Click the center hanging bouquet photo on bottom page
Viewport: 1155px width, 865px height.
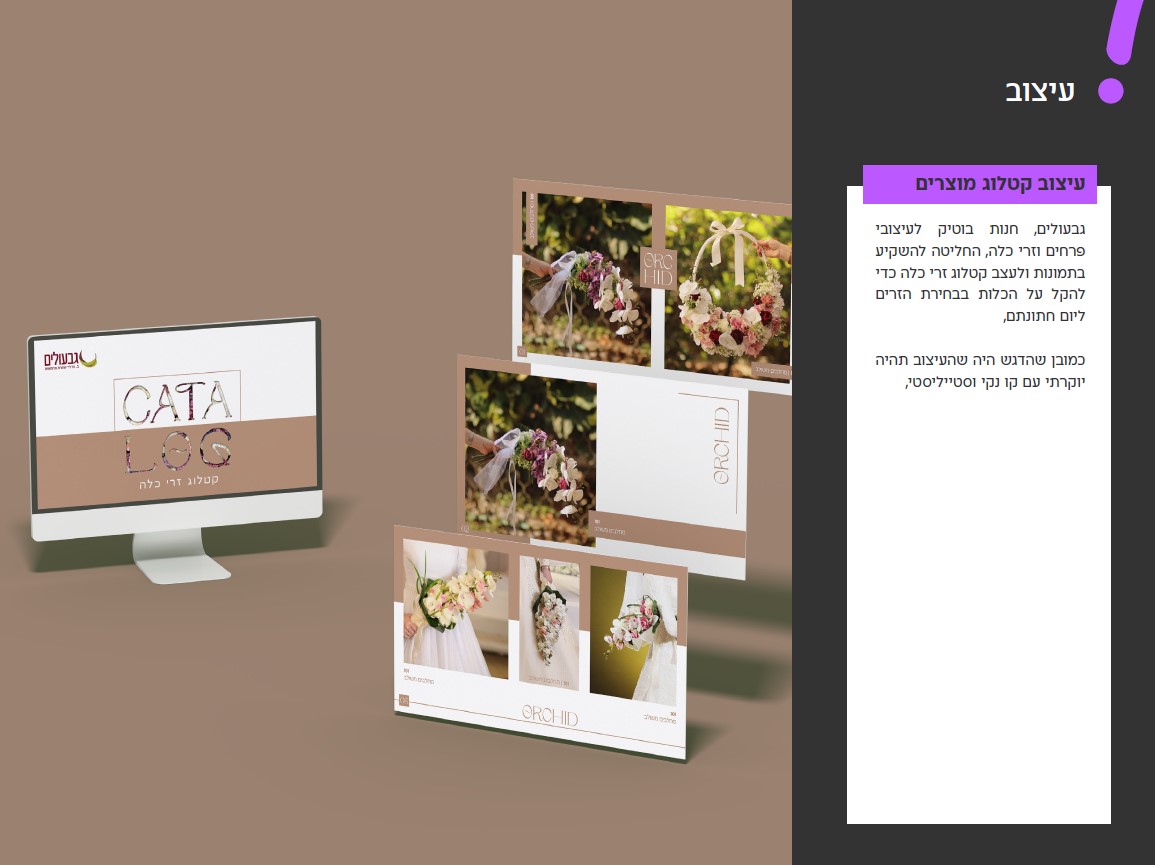pyautogui.click(x=549, y=623)
